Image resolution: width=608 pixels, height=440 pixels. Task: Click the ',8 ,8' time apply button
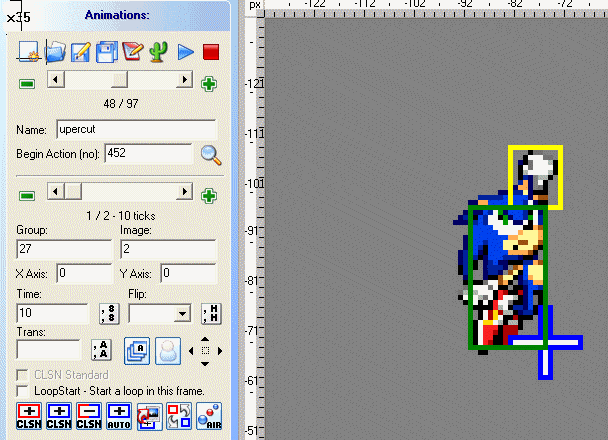tap(109, 313)
